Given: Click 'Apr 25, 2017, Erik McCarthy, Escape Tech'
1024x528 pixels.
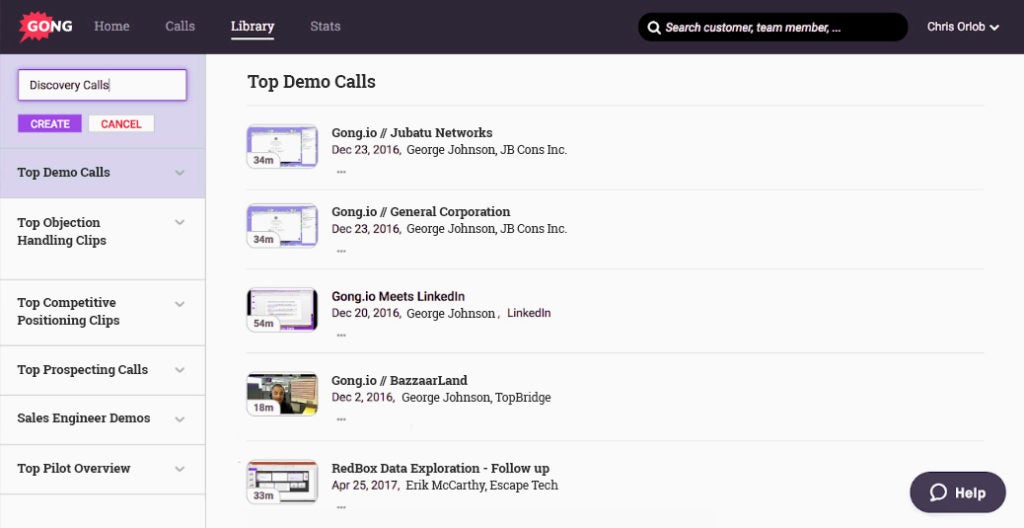Looking at the screenshot, I should (445, 485).
